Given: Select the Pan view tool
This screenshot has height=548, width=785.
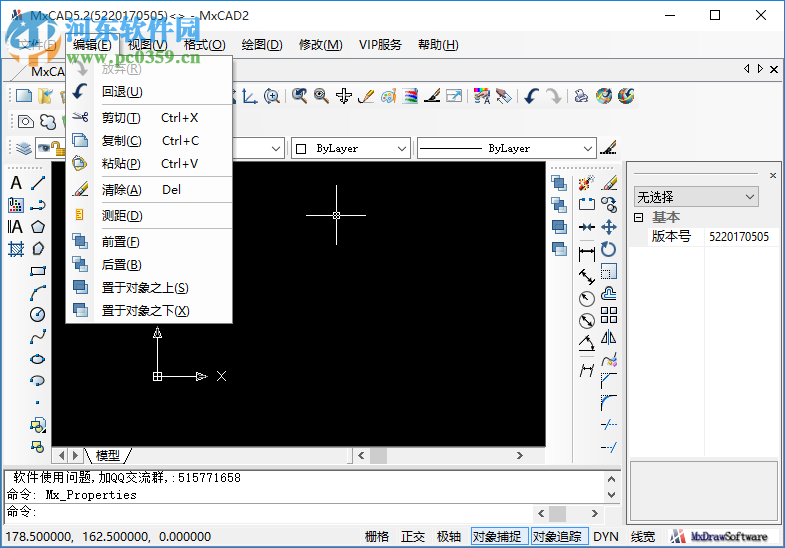Looking at the screenshot, I should coord(344,96).
